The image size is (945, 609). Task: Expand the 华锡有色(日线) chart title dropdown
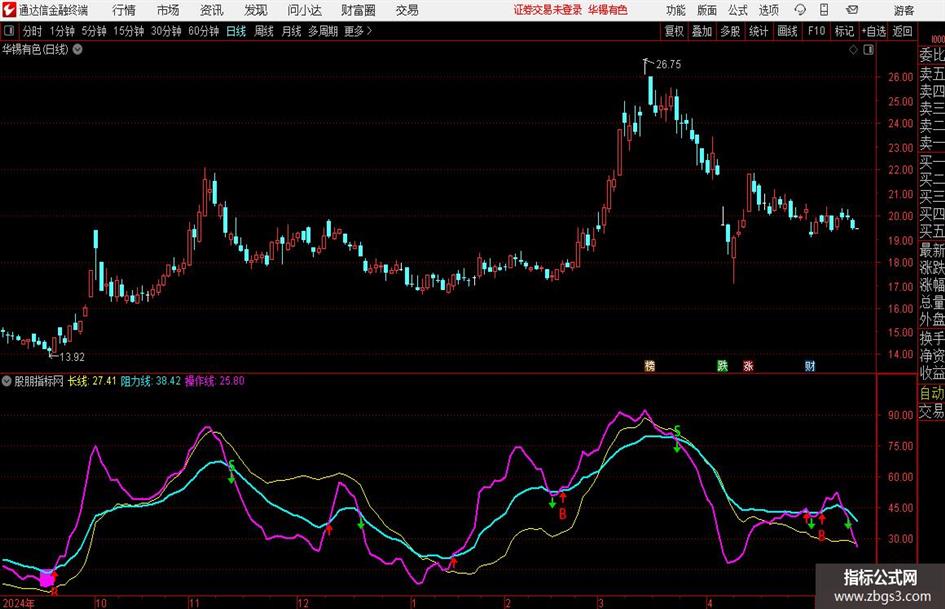[x=78, y=49]
